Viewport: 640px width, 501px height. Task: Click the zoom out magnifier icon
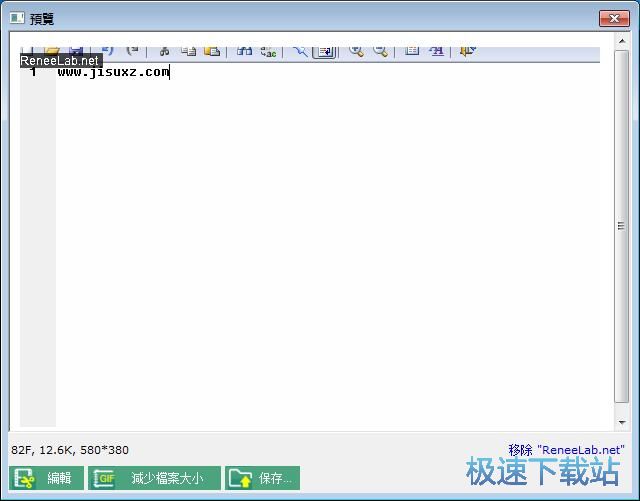pos(380,51)
